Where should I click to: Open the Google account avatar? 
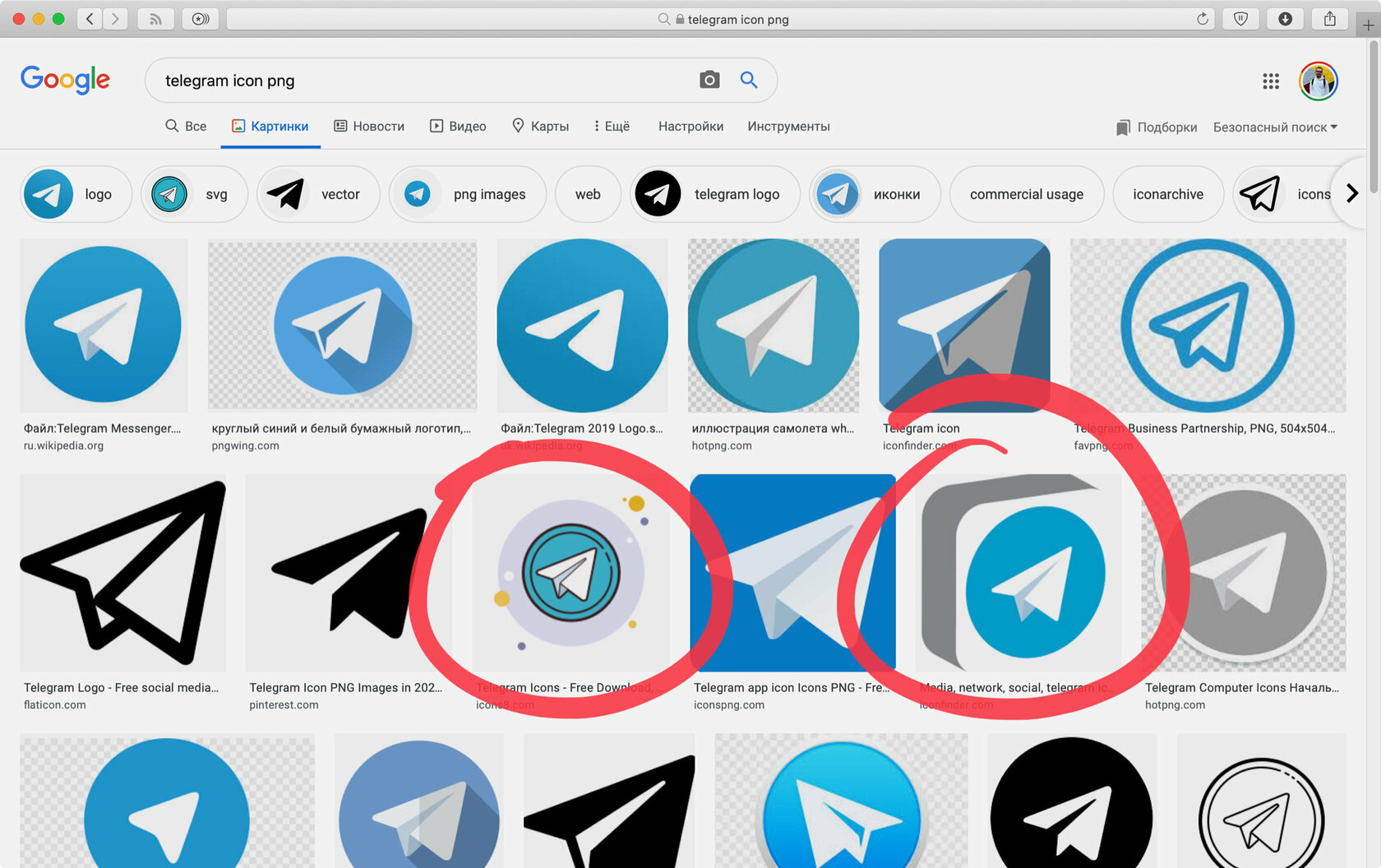click(1319, 81)
